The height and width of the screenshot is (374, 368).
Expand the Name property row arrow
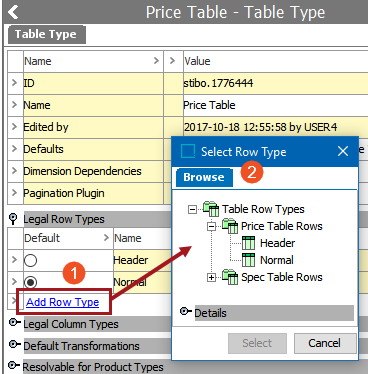tap(15, 105)
